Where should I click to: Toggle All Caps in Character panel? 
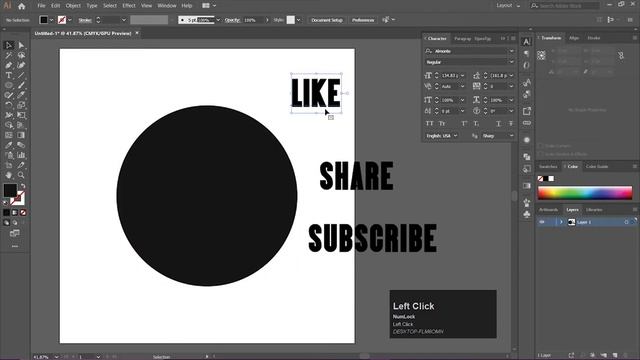point(429,123)
